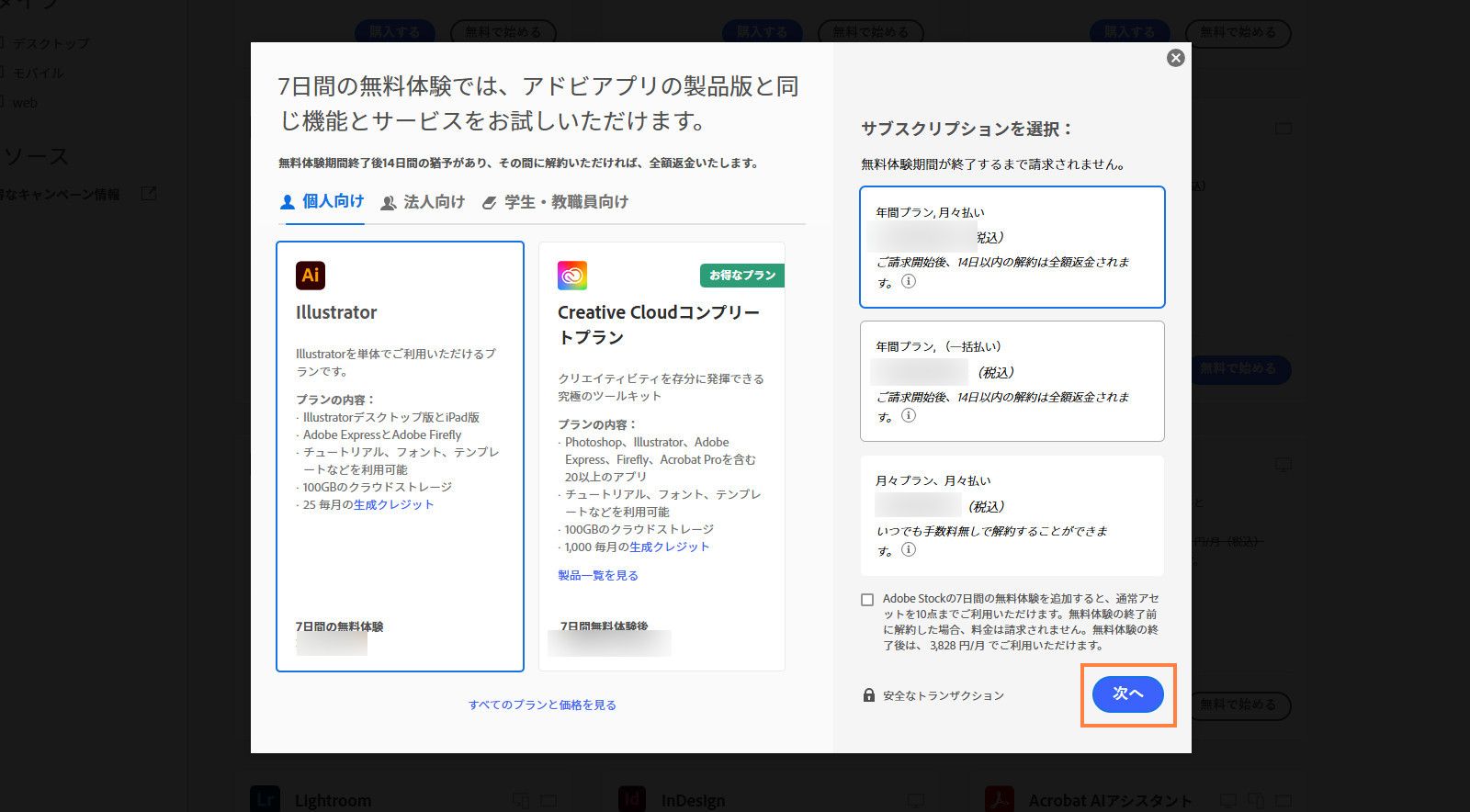Image resolution: width=1470 pixels, height=812 pixels.
Task: Click サブスクリプションを選択 heading
Action: pos(967,130)
